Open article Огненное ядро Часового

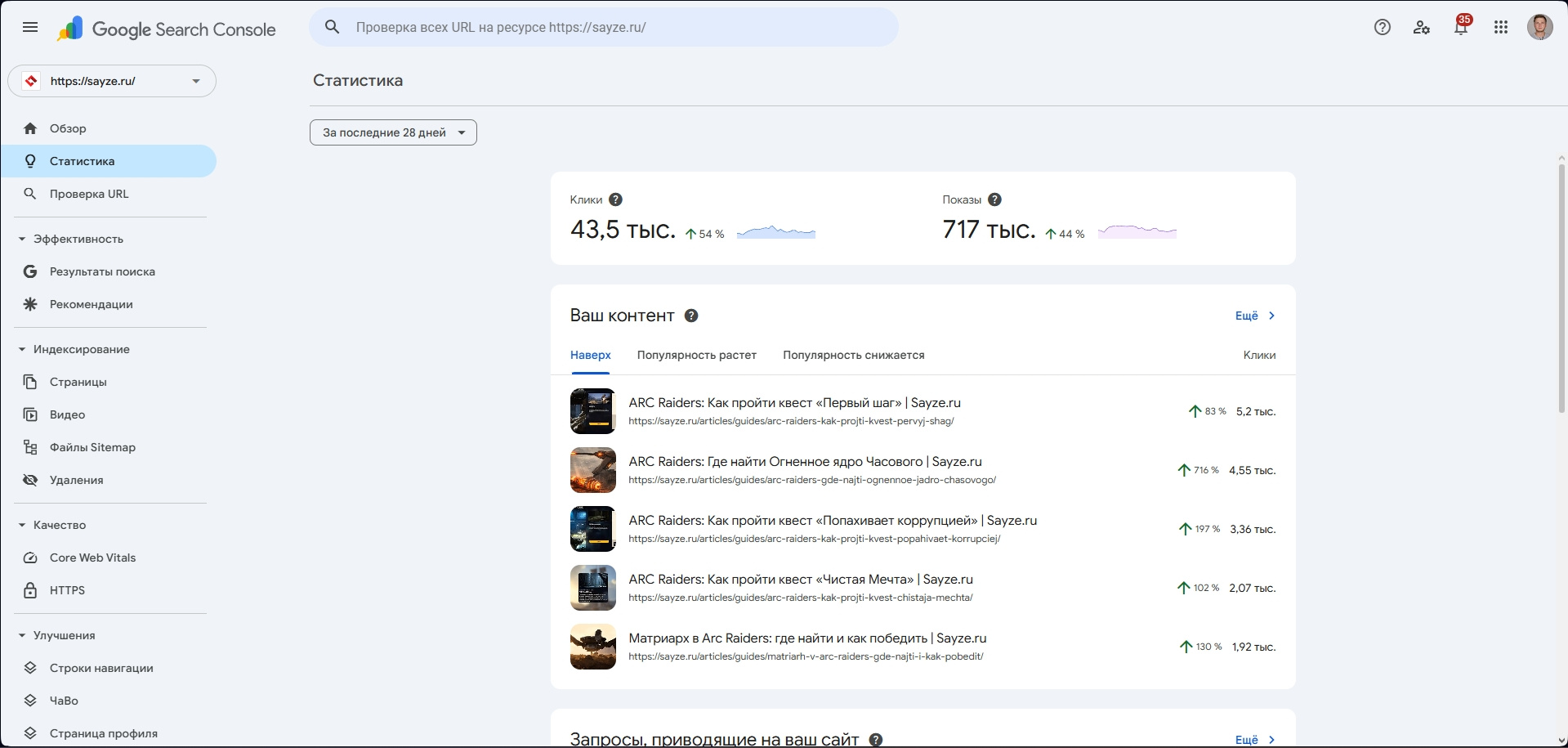pyautogui.click(x=805, y=462)
